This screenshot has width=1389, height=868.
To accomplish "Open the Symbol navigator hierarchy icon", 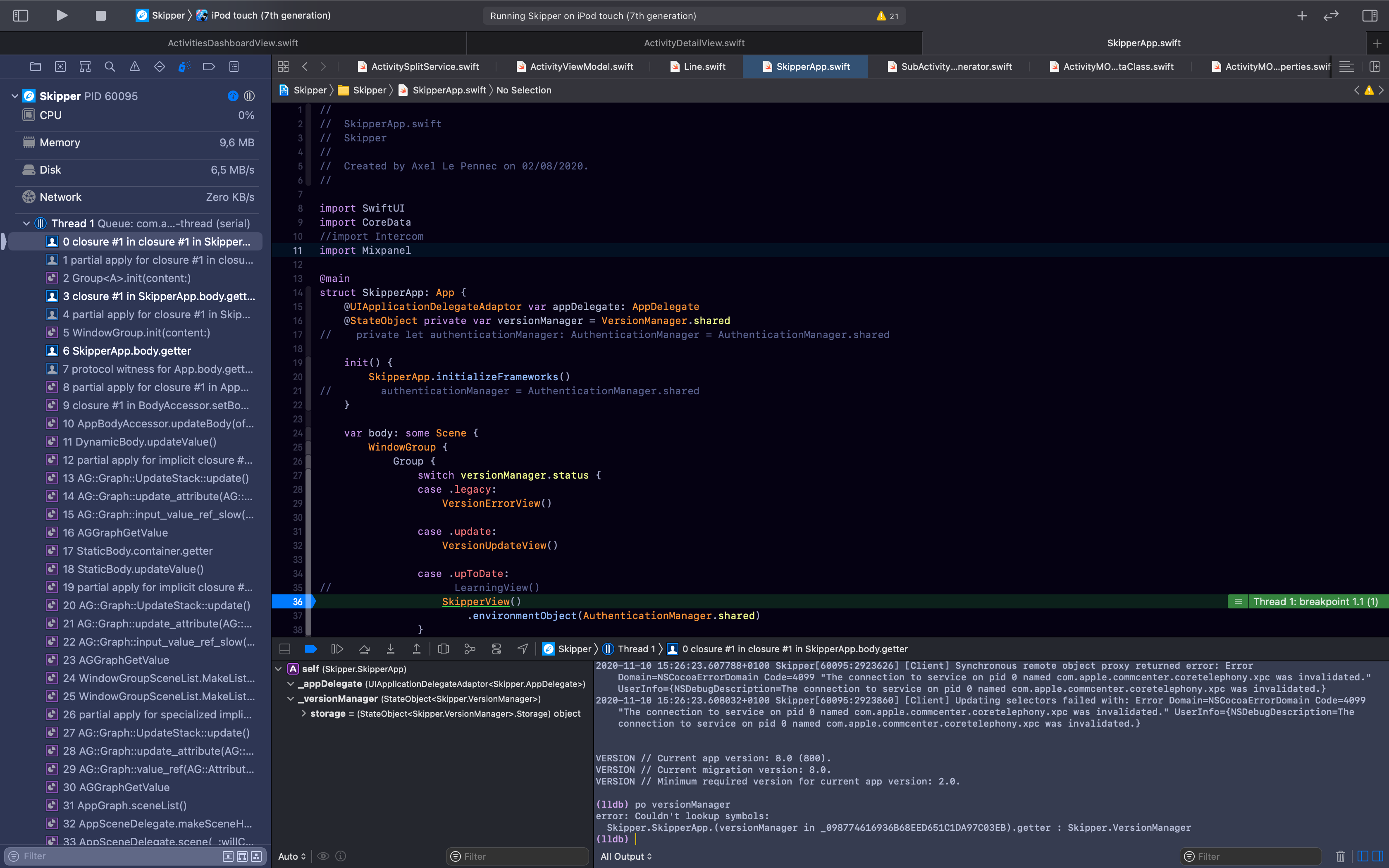I will pyautogui.click(x=85, y=67).
